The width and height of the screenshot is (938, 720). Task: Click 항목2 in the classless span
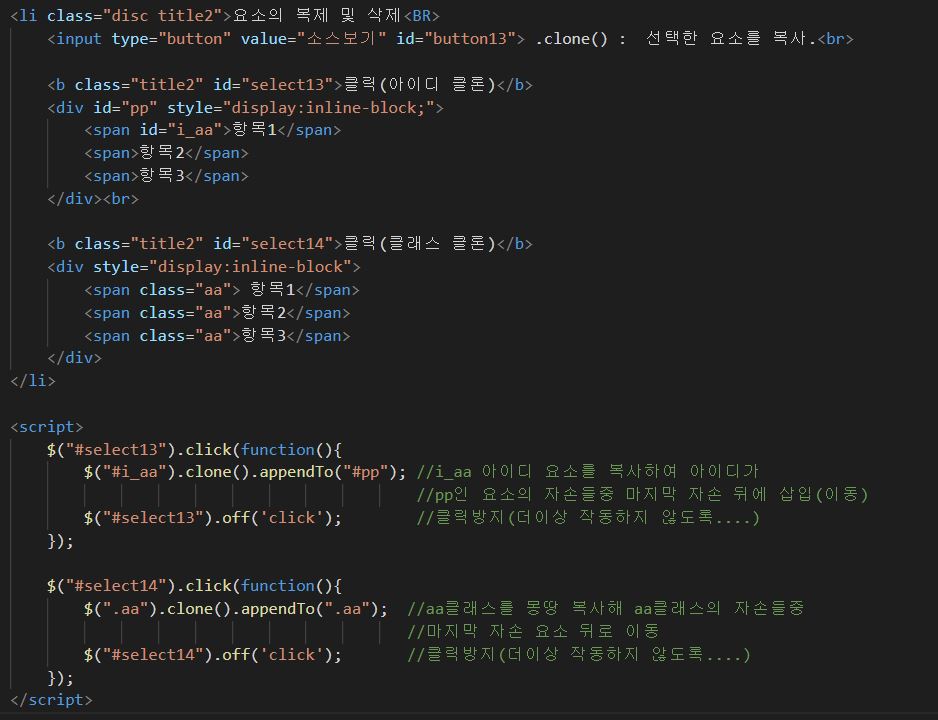pyautogui.click(x=162, y=153)
